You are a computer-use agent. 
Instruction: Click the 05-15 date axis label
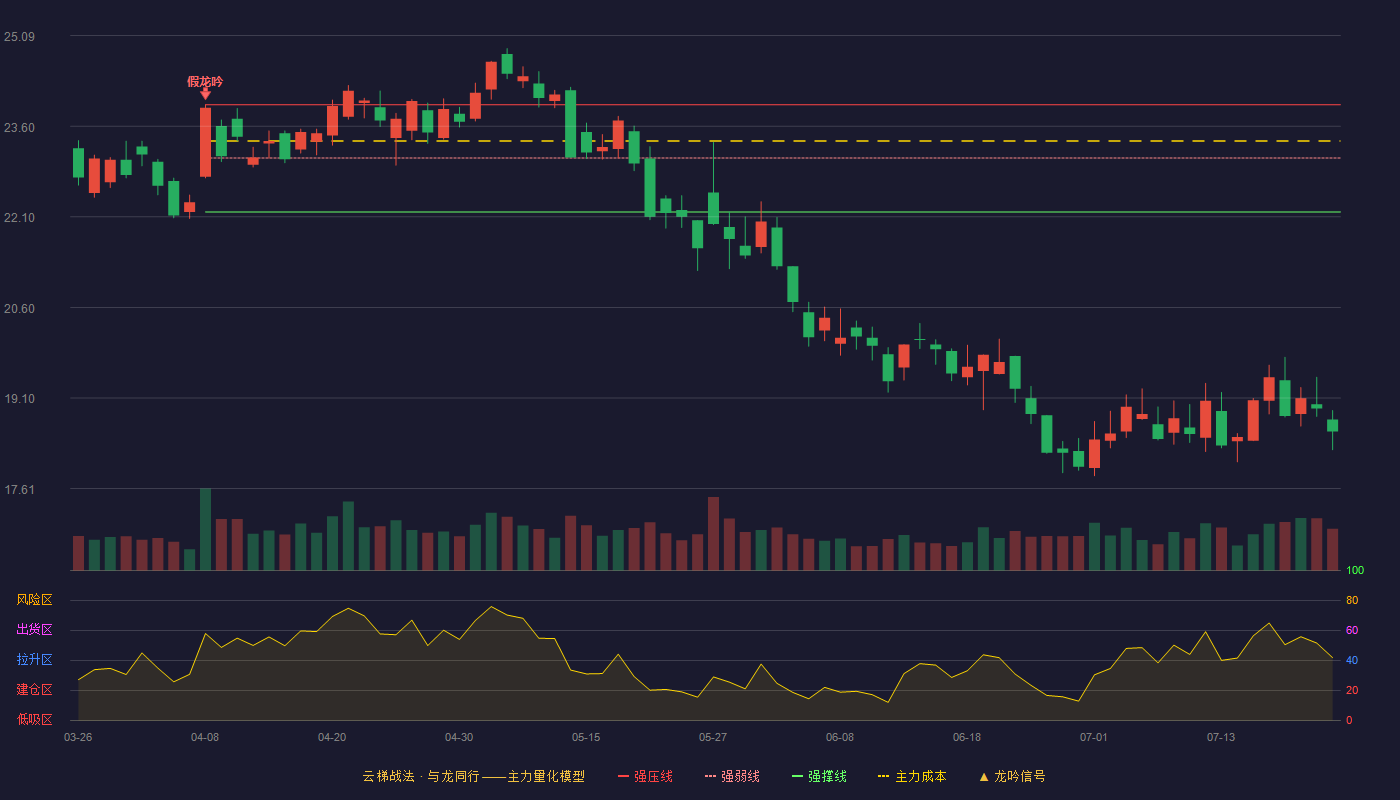pyautogui.click(x=586, y=737)
